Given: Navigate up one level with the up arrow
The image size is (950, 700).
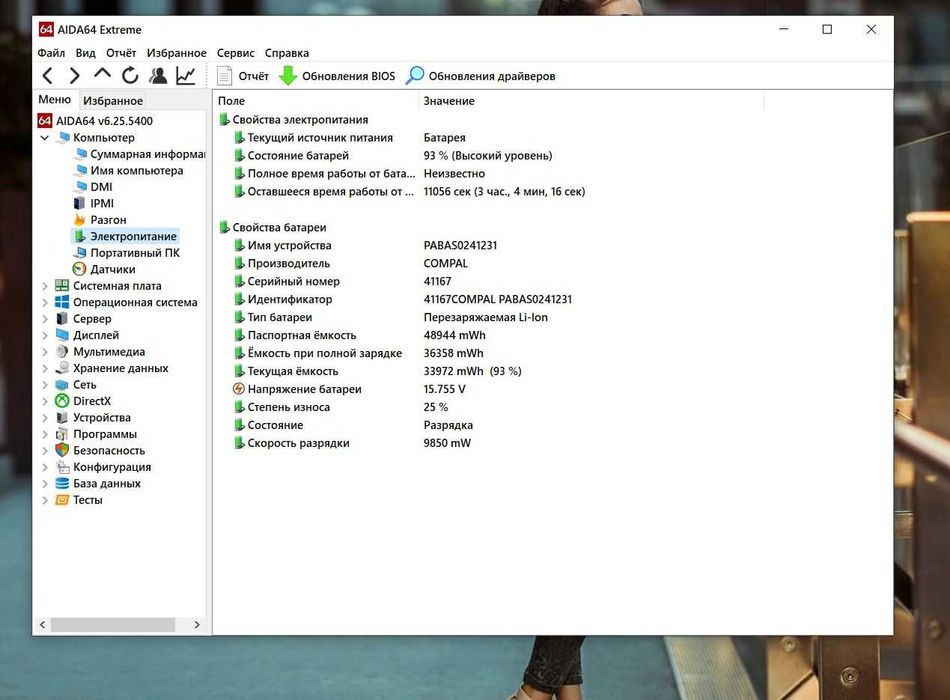Looking at the screenshot, I should point(102,75).
